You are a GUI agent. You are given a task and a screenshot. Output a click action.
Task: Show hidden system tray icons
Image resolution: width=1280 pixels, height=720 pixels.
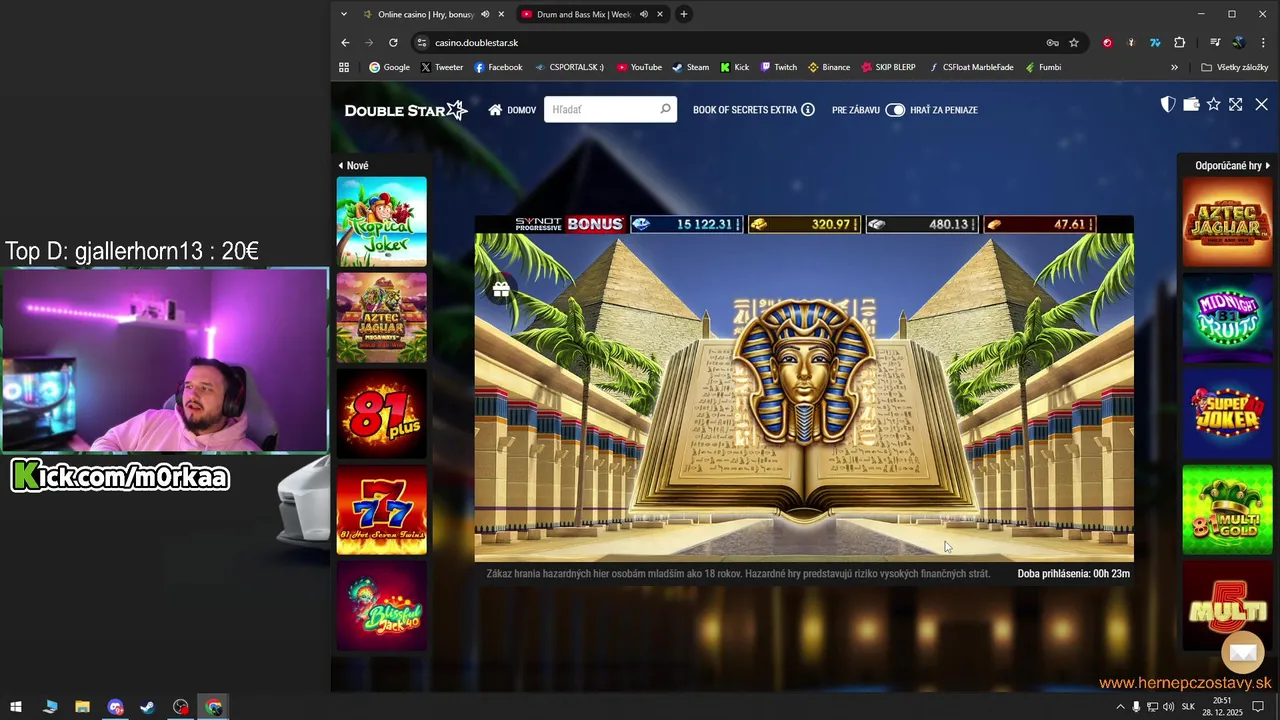(x=1120, y=707)
